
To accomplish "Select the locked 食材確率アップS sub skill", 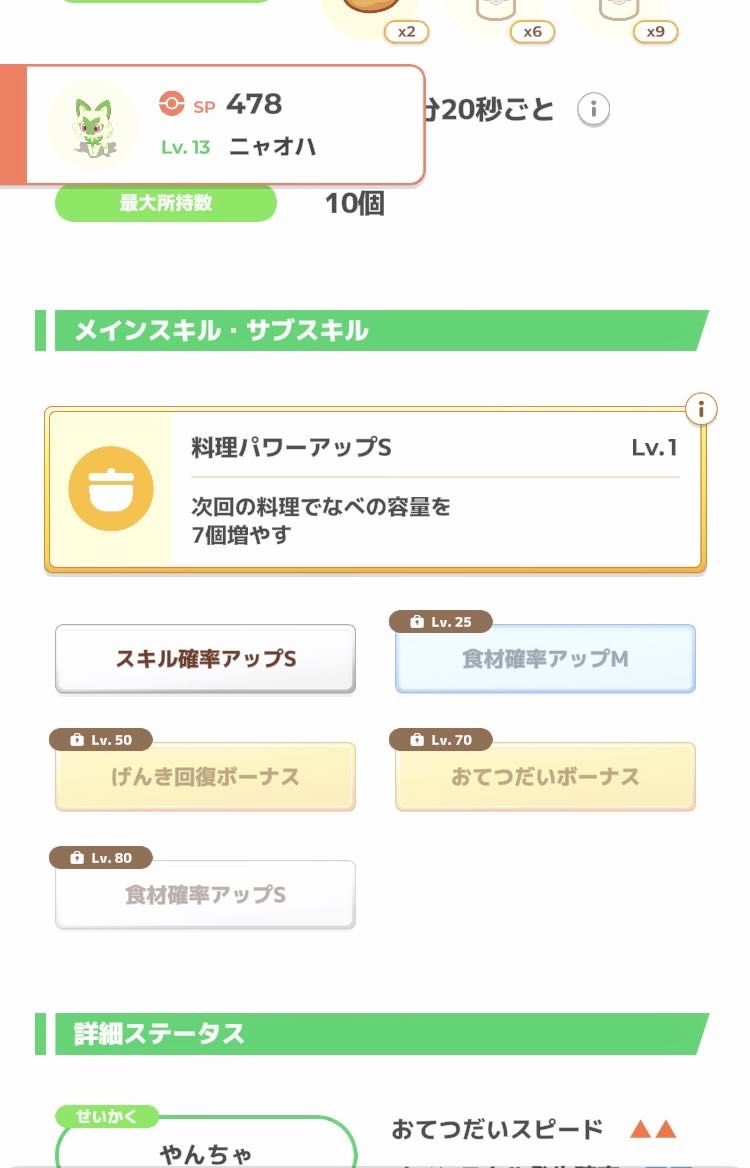I will pos(206,895).
